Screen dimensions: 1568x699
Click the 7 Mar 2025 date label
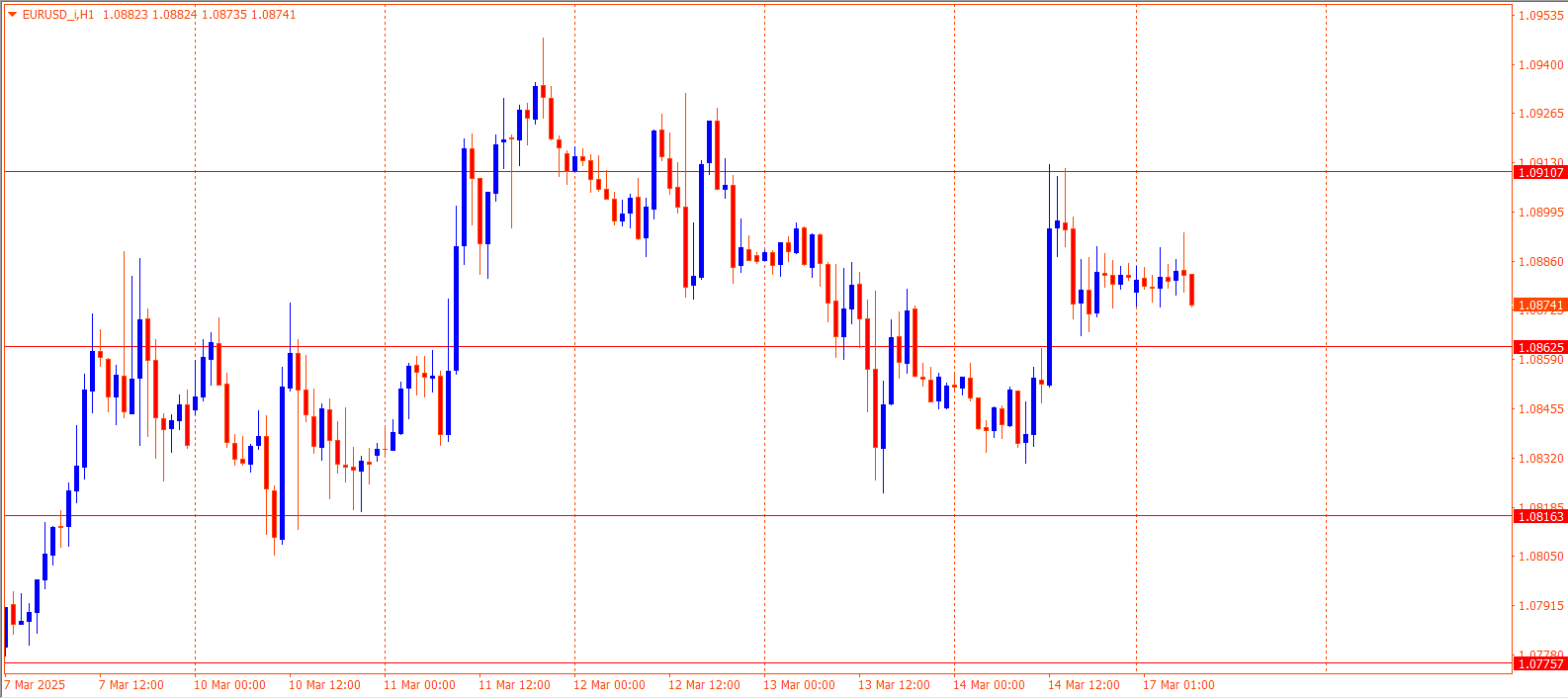(35, 685)
